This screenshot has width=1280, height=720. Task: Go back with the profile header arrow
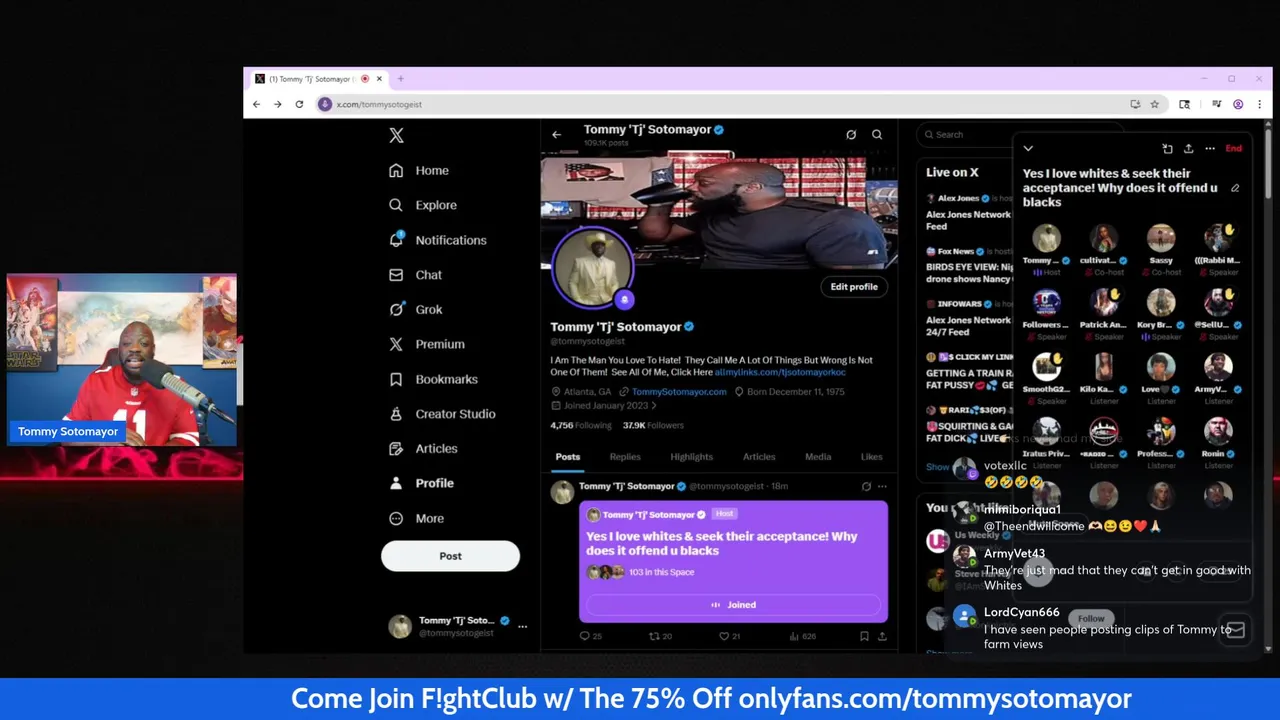tap(557, 135)
